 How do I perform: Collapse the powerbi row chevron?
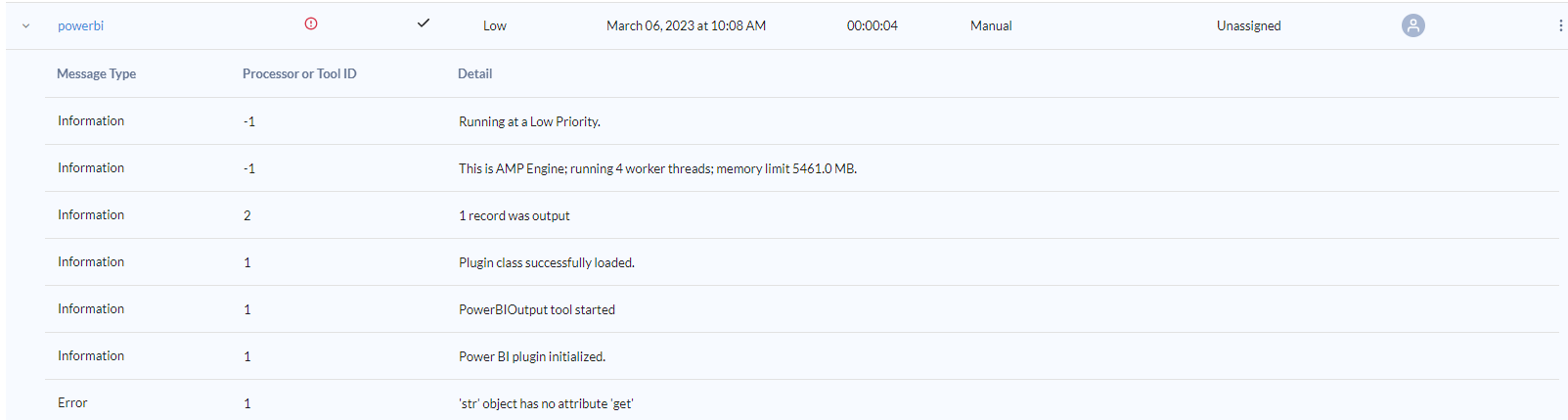pyautogui.click(x=25, y=26)
